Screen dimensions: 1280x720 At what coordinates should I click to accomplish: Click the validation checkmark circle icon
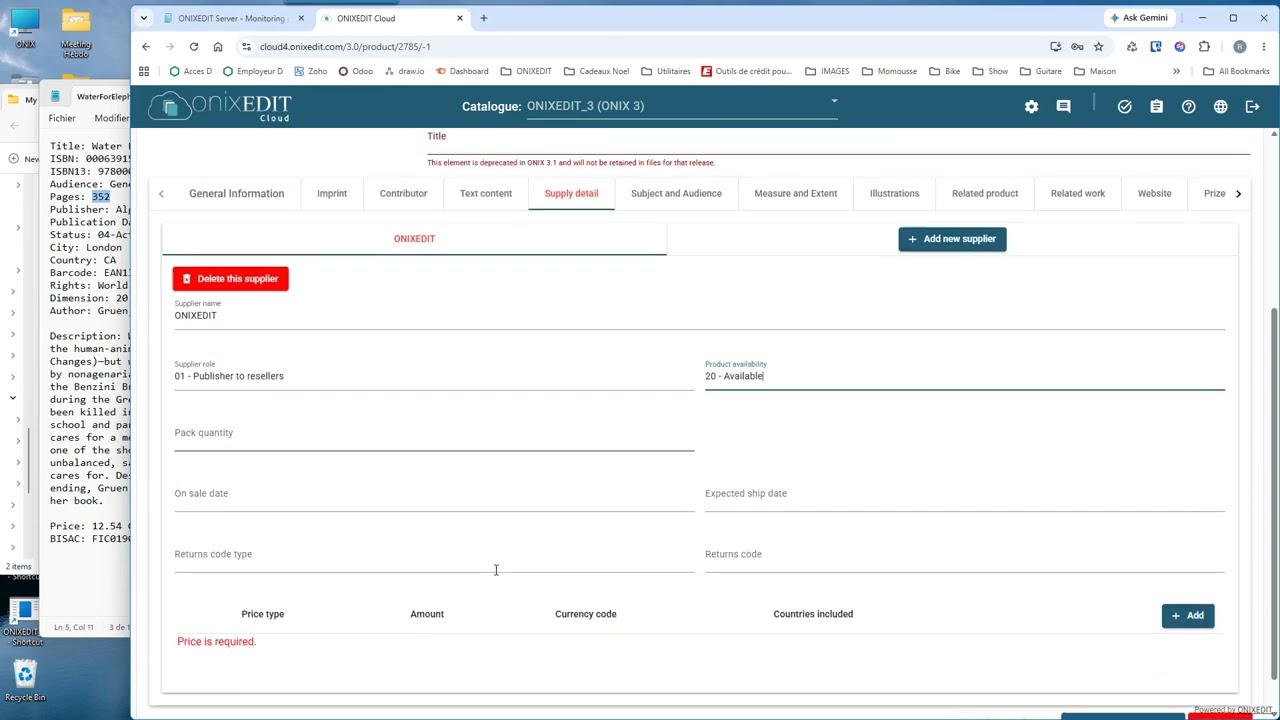tap(1125, 107)
